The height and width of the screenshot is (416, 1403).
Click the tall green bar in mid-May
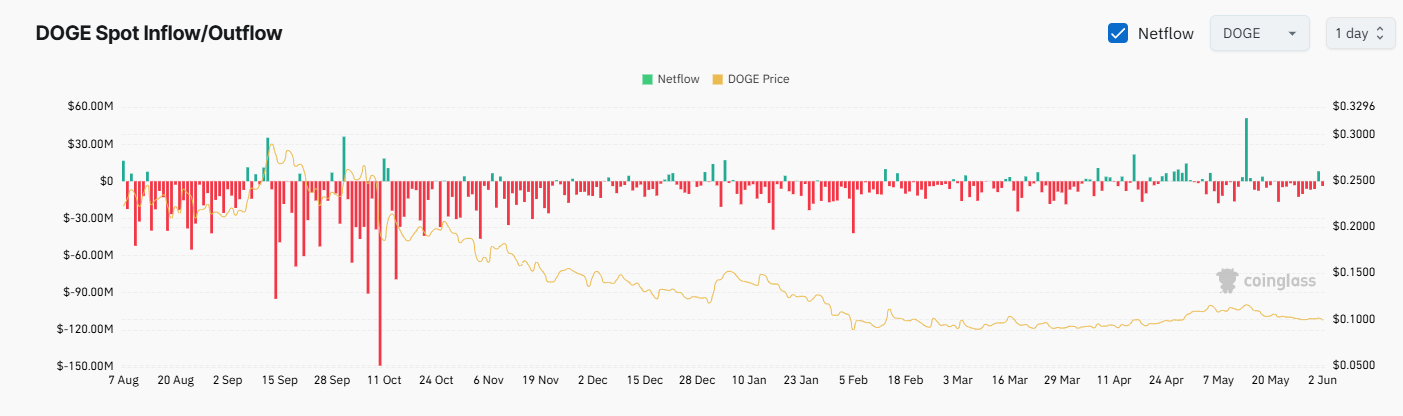tap(1246, 149)
